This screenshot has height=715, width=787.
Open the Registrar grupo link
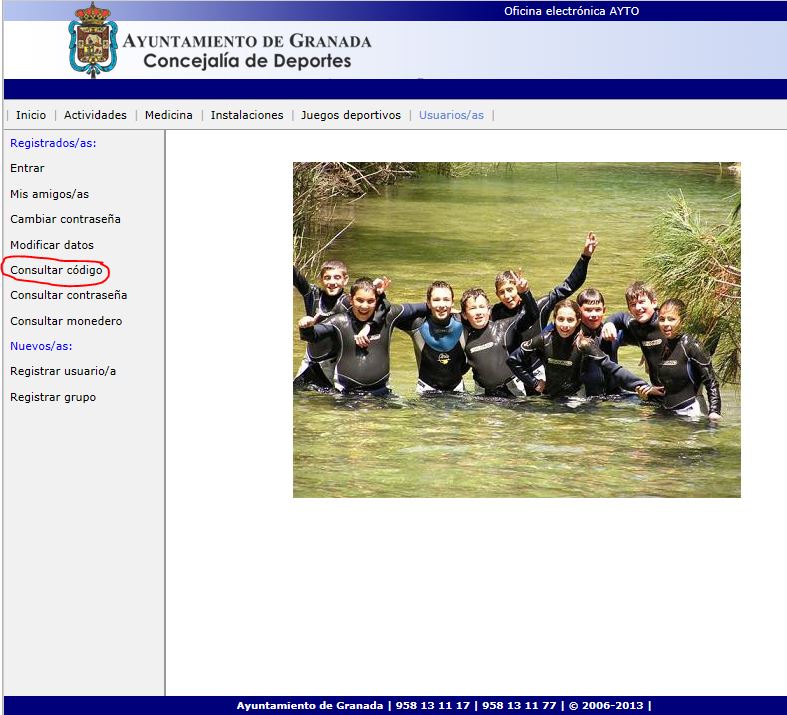tap(53, 397)
